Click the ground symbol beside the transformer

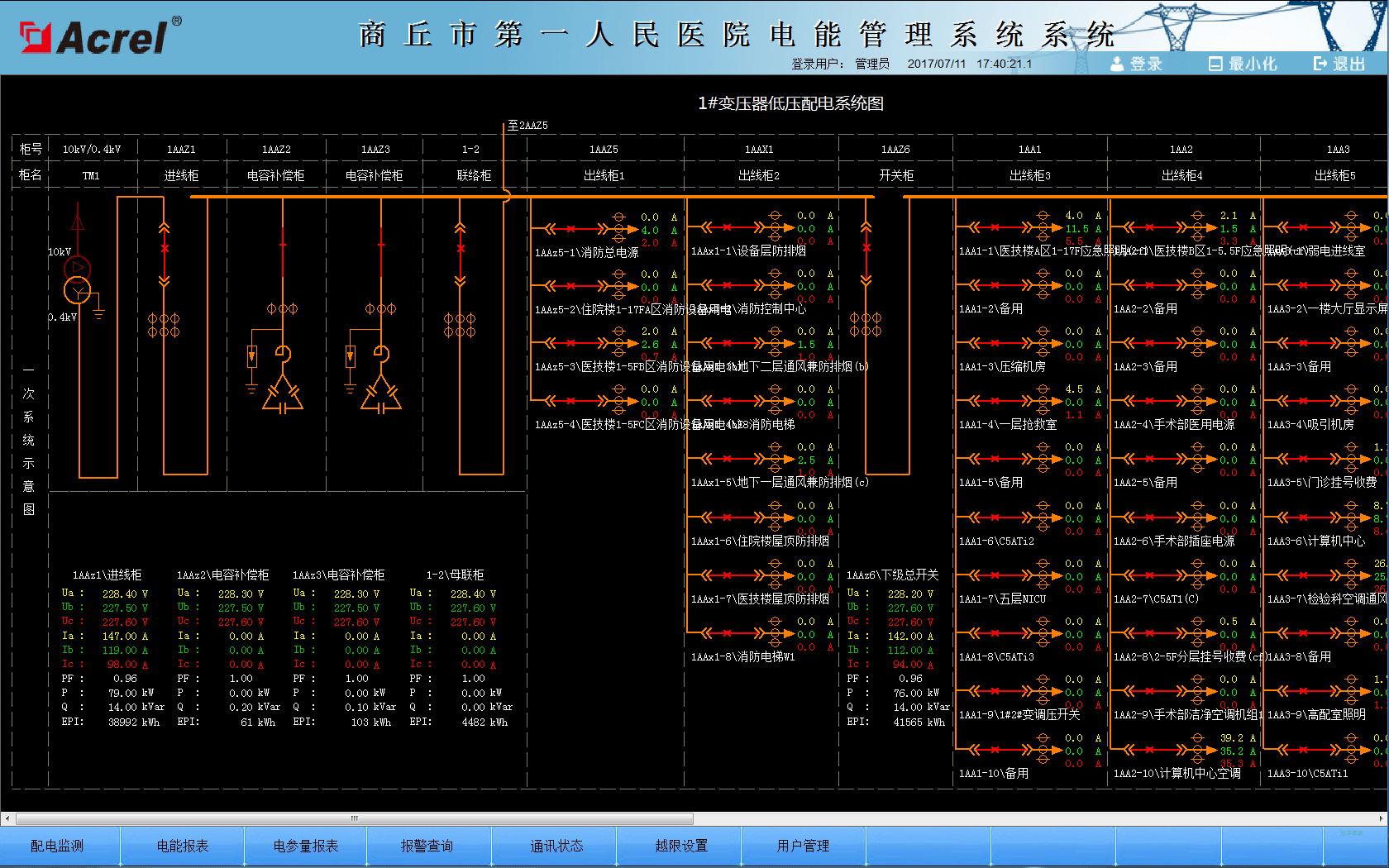(98, 312)
